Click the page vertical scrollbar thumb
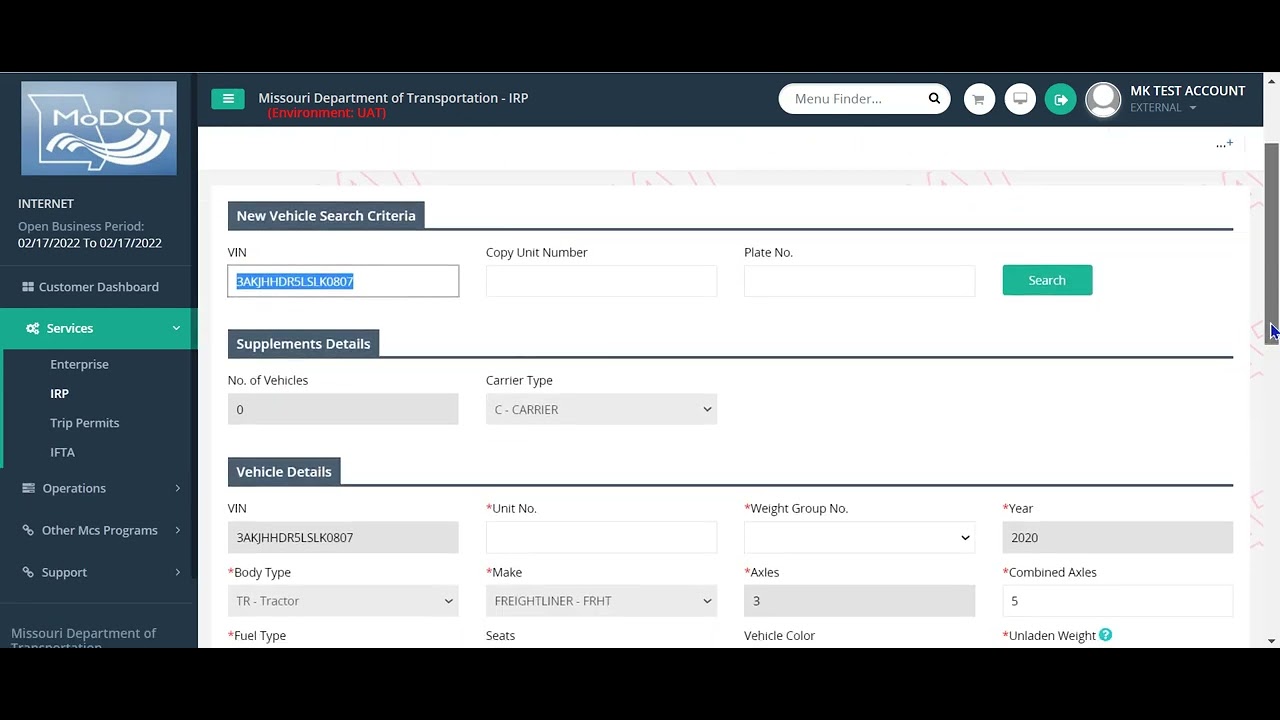The width and height of the screenshot is (1280, 720). (x=1272, y=243)
